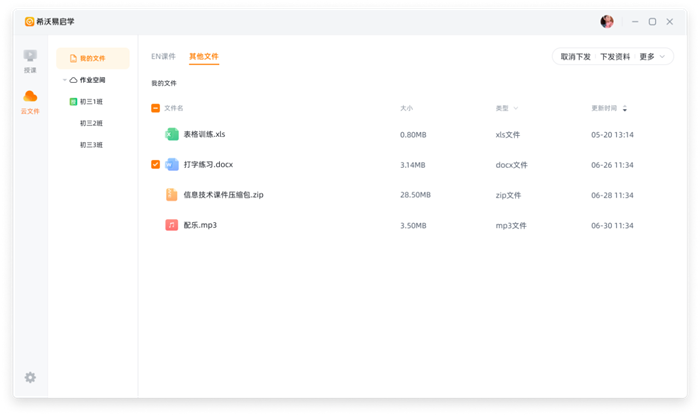Open 我的文件 in the sidebar
This screenshot has width=700, height=415.
pyautogui.click(x=92, y=58)
